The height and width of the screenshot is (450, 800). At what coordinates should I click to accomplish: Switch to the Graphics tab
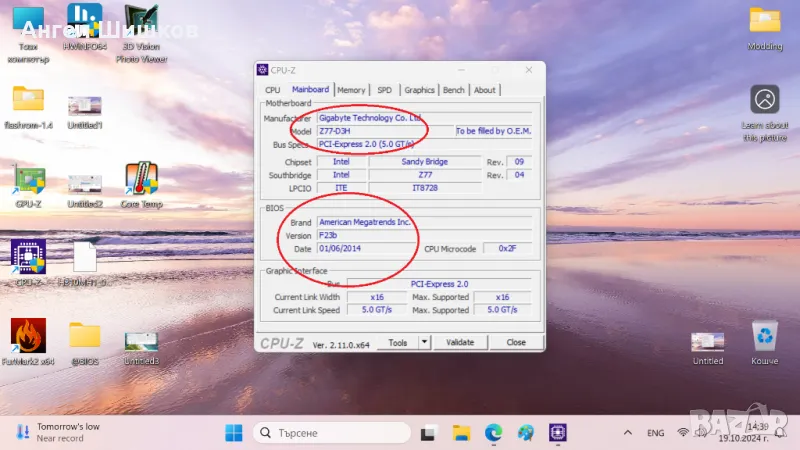tap(419, 90)
